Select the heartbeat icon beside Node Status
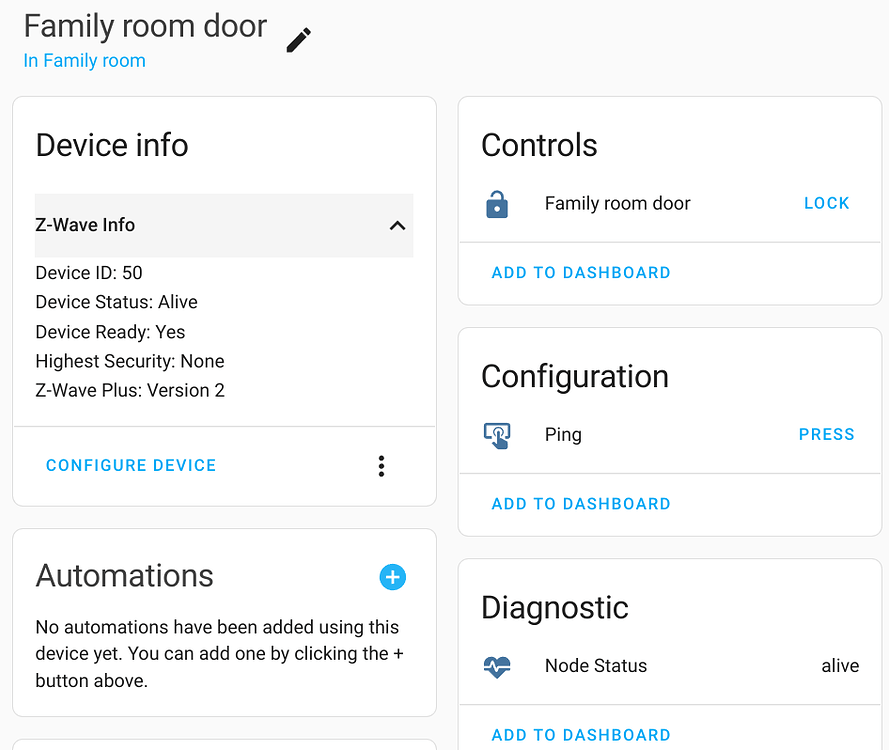Screen dimensions: 889x750 [x=497, y=666]
